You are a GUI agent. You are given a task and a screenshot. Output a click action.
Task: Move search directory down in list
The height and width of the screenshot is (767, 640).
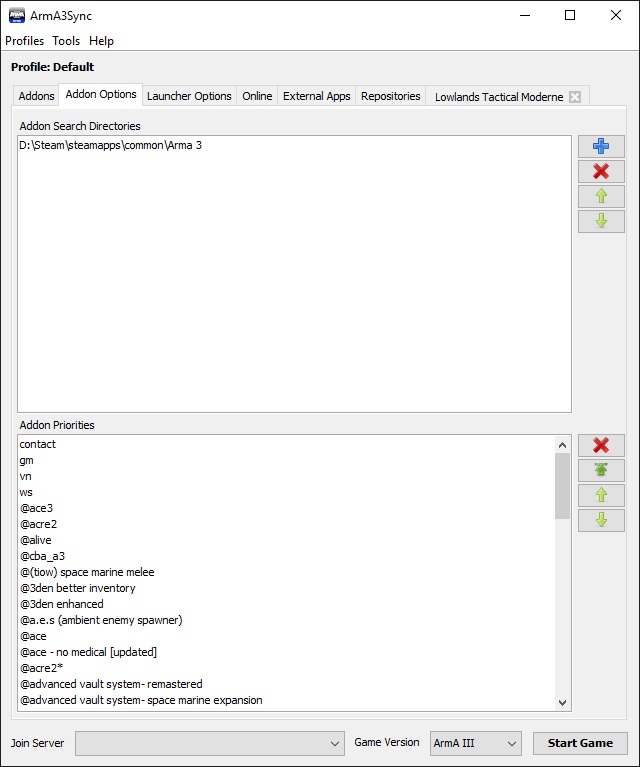(600, 221)
